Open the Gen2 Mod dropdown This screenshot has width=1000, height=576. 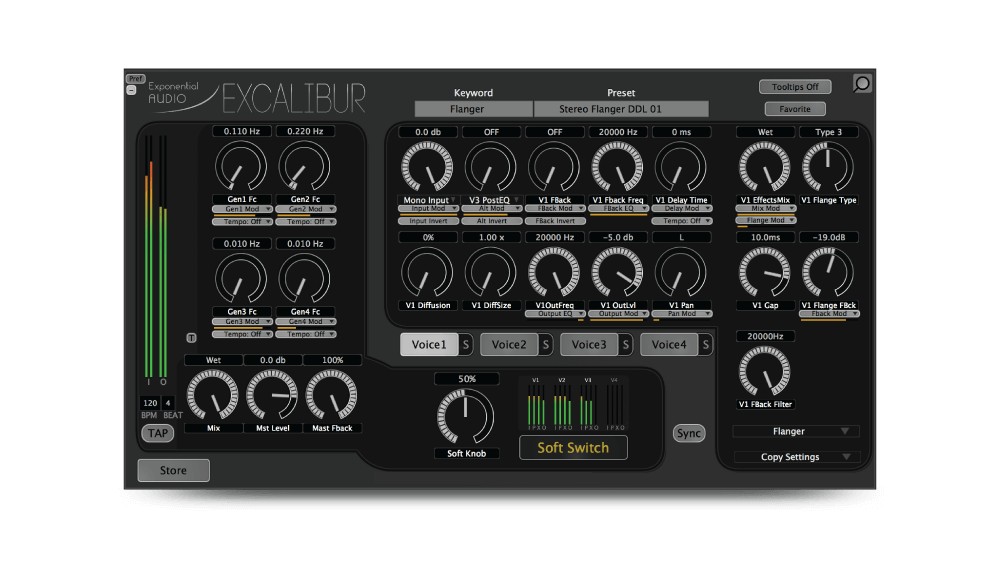click(x=306, y=209)
